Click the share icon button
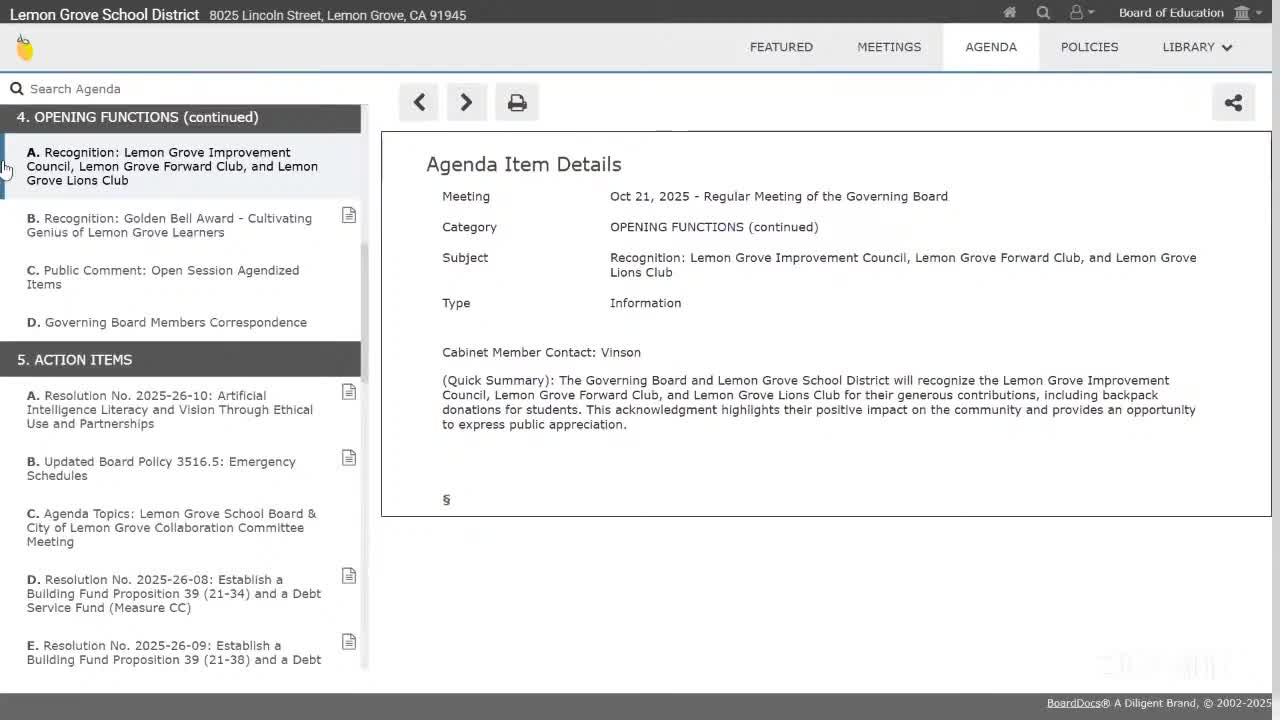Image resolution: width=1280 pixels, height=720 pixels. [x=1233, y=102]
